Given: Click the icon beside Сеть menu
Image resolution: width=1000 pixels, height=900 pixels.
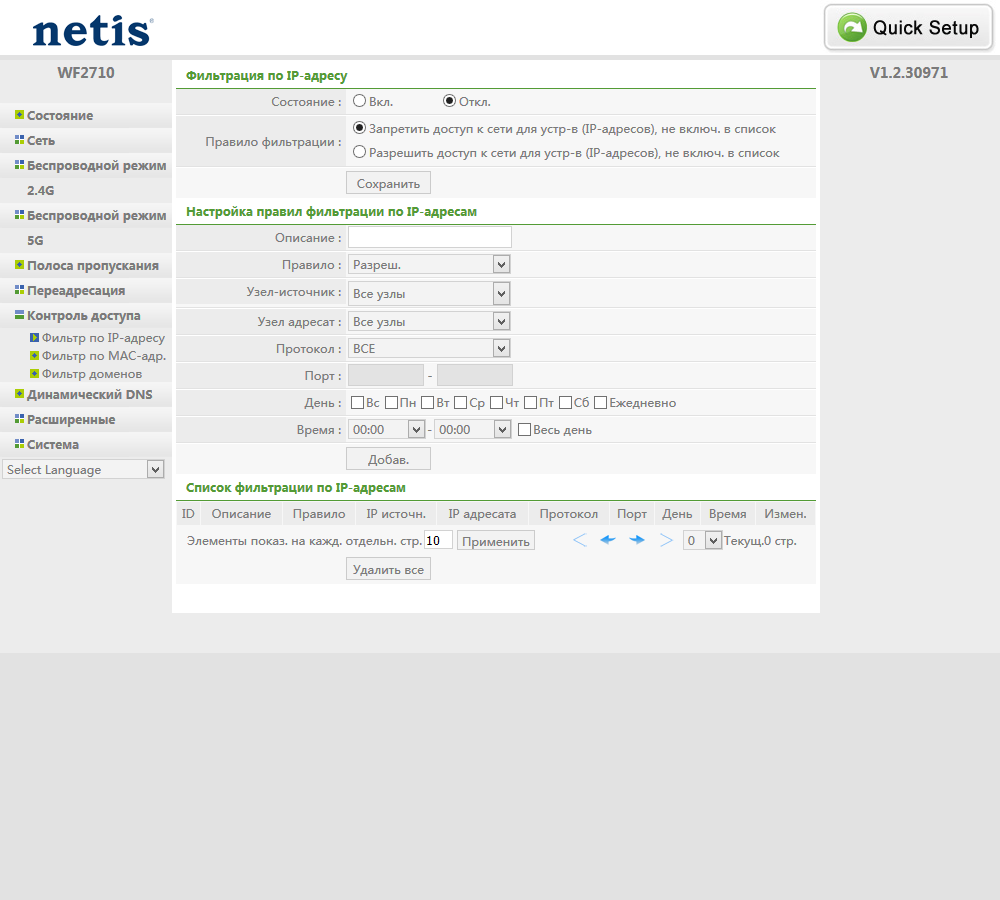Looking at the screenshot, I should pyautogui.click(x=20, y=140).
